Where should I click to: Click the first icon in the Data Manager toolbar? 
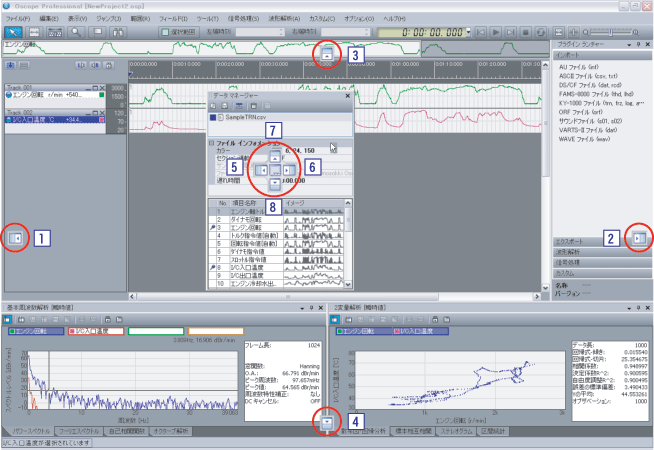tap(213, 106)
